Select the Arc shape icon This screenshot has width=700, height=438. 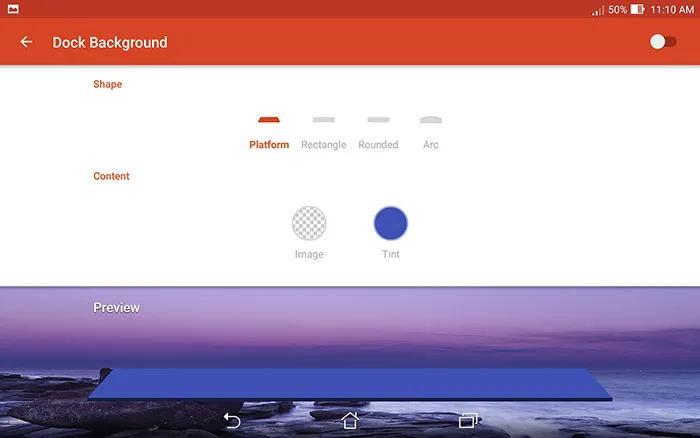click(431, 119)
